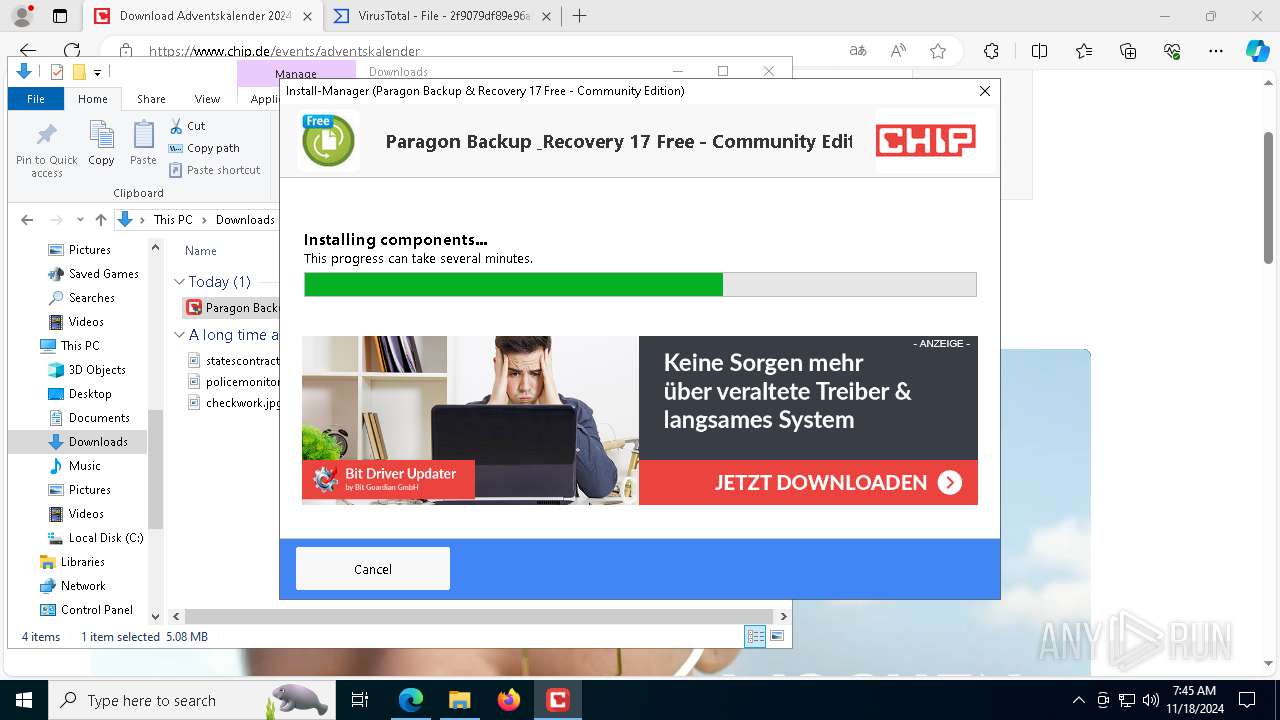Image resolution: width=1280 pixels, height=720 pixels.
Task: Switch to the Share ribbon tab
Action: pos(151,99)
